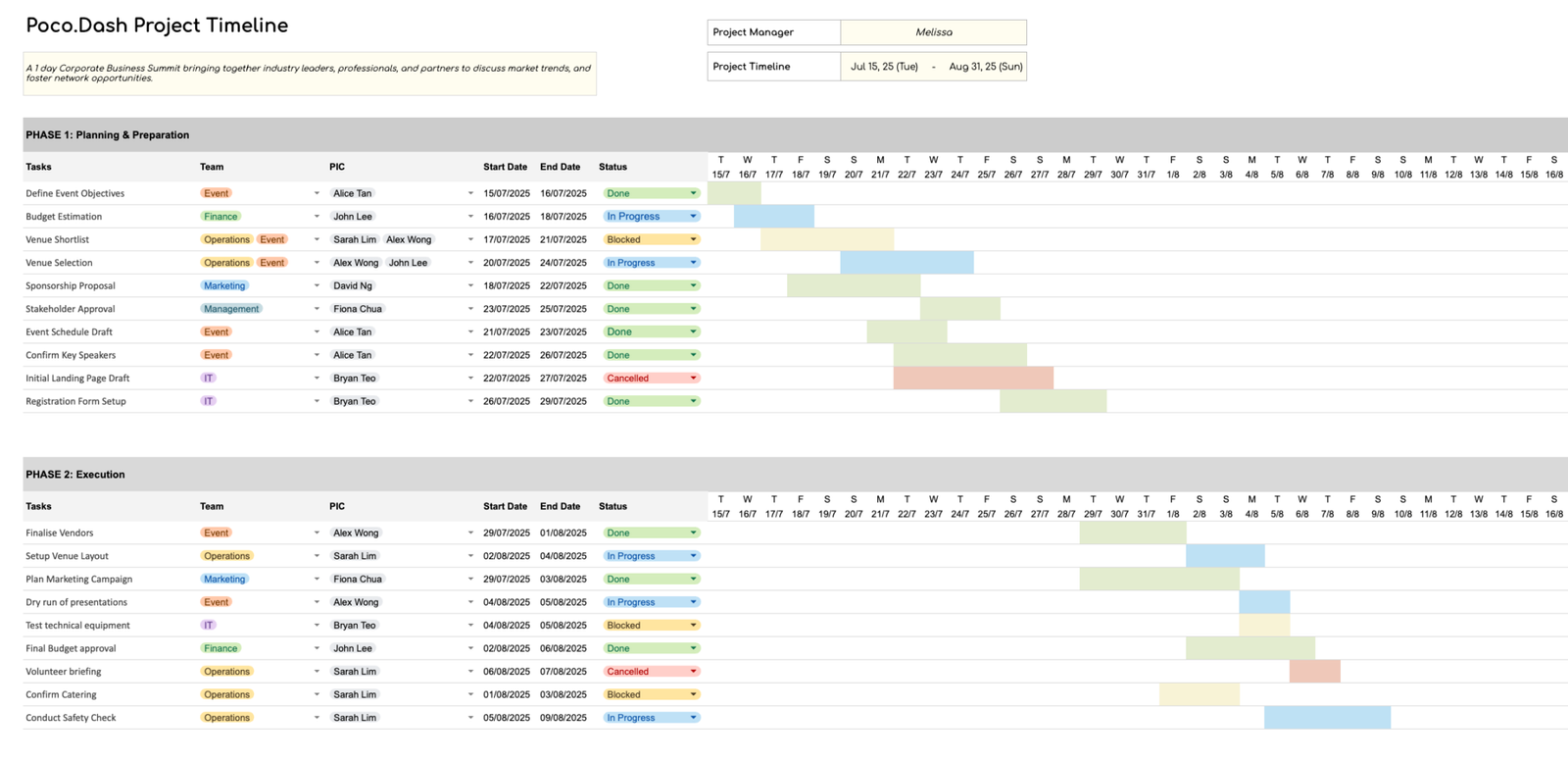Select the red Gantt bar for Initial Landing Page Draft

pyautogui.click(x=972, y=379)
